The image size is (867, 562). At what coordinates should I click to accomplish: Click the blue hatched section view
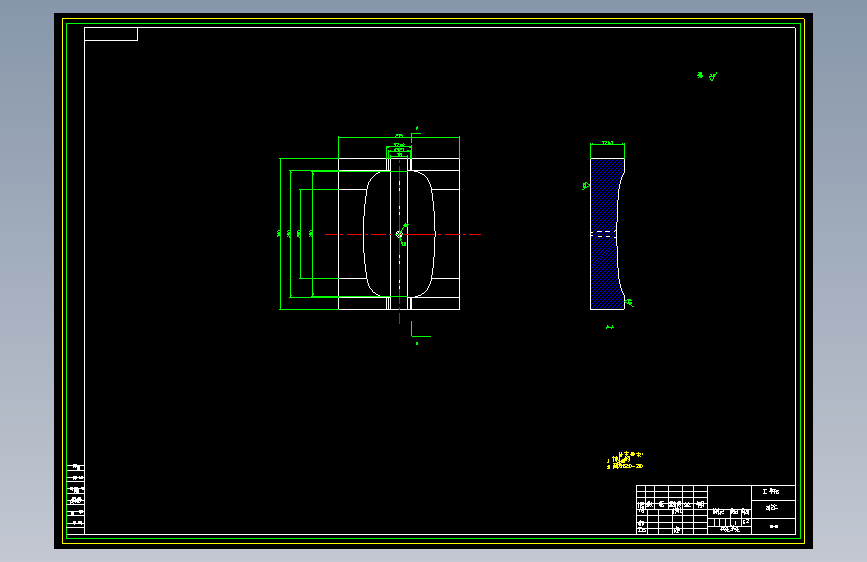[605, 234]
